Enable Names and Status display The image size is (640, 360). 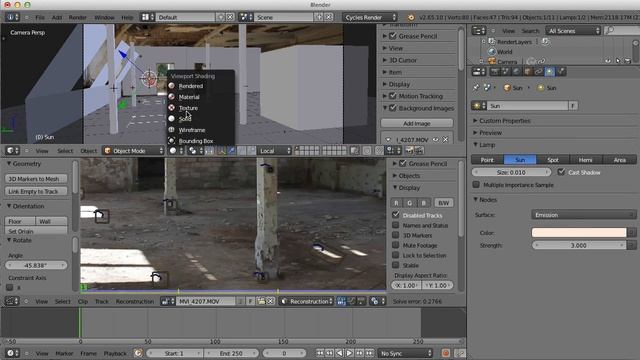click(x=396, y=225)
